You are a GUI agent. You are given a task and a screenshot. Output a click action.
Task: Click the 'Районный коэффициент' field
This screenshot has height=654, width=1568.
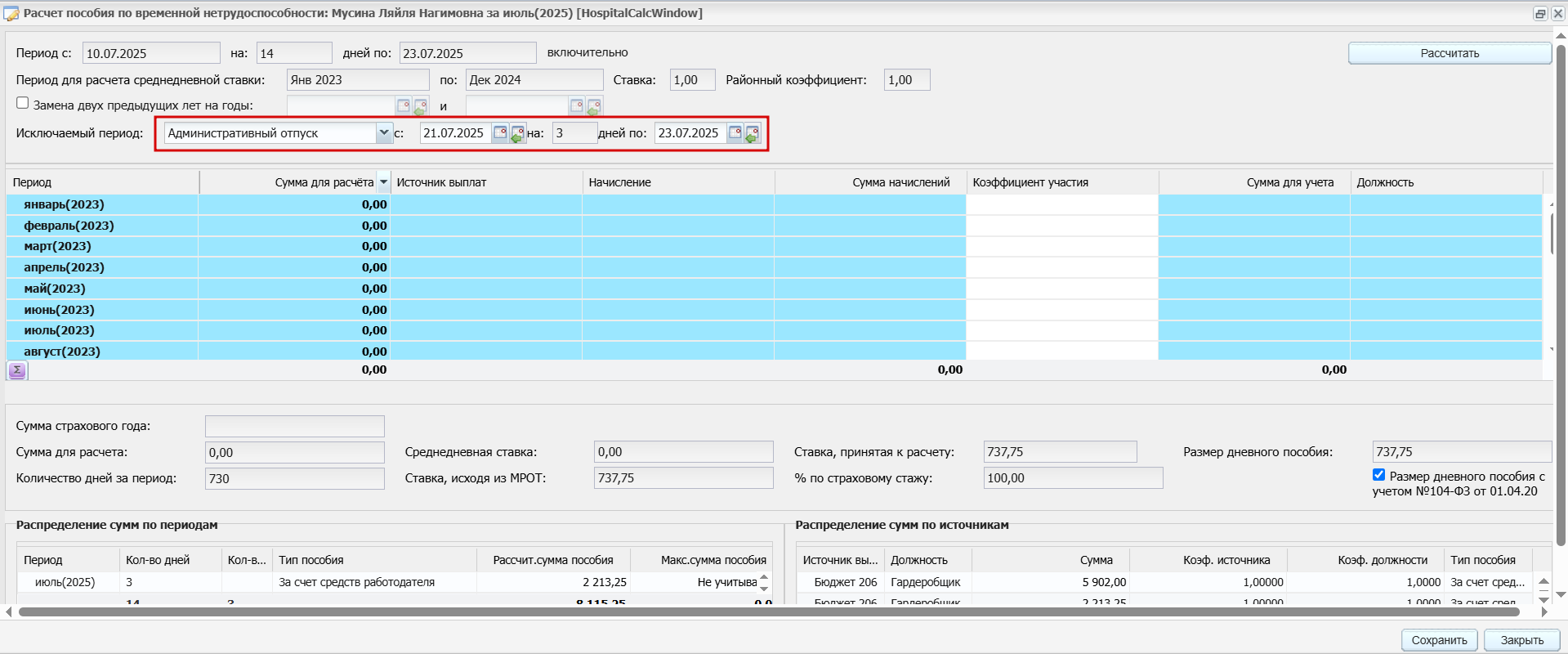(907, 79)
